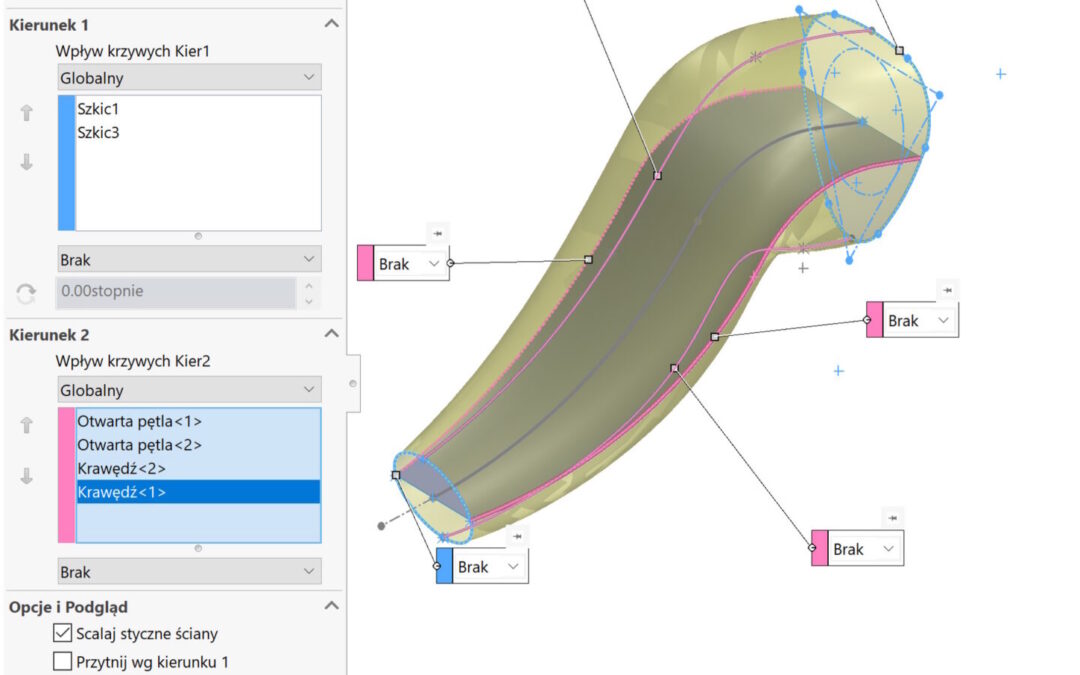Collapse the Kierunek 1 section
Screen dimensions: 1080x675
click(x=332, y=23)
